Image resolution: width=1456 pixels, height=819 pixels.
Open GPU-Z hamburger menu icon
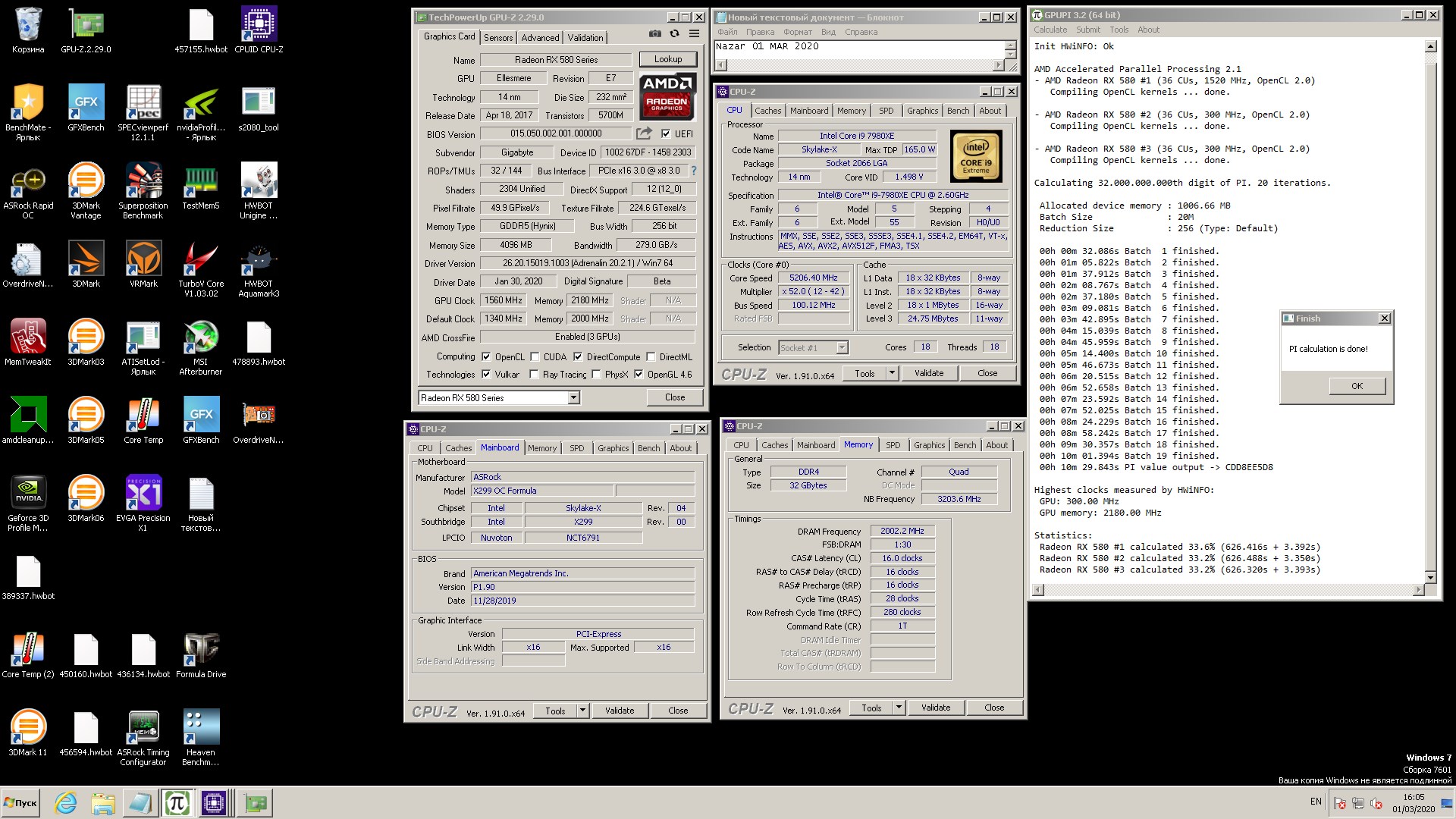(694, 34)
